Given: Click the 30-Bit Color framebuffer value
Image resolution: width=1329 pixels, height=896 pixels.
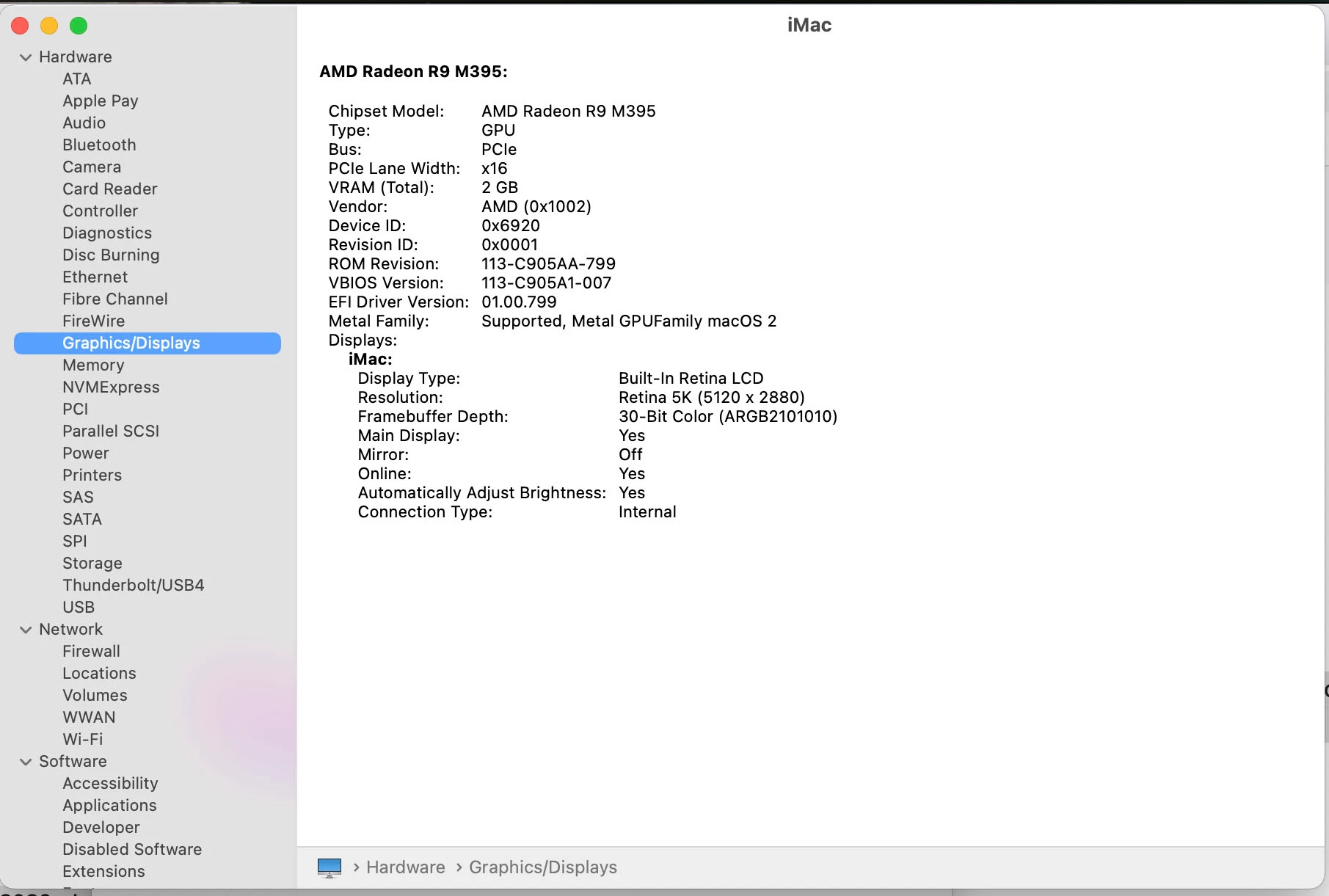Looking at the screenshot, I should pos(728,416).
